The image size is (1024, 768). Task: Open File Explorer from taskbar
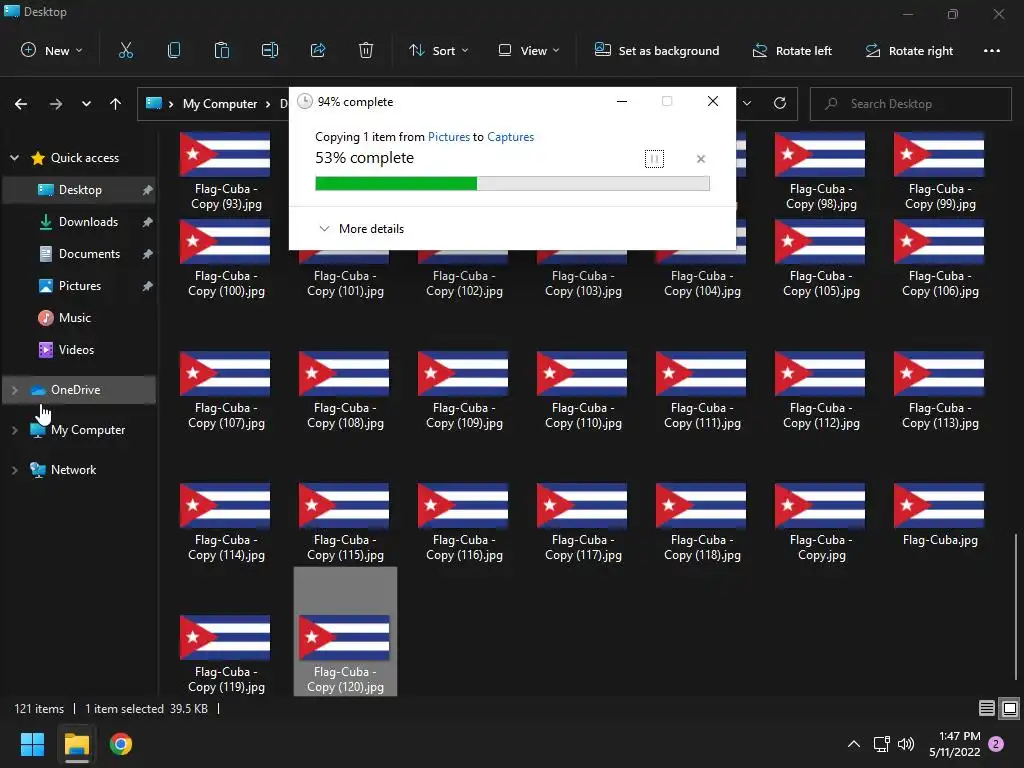click(76, 744)
